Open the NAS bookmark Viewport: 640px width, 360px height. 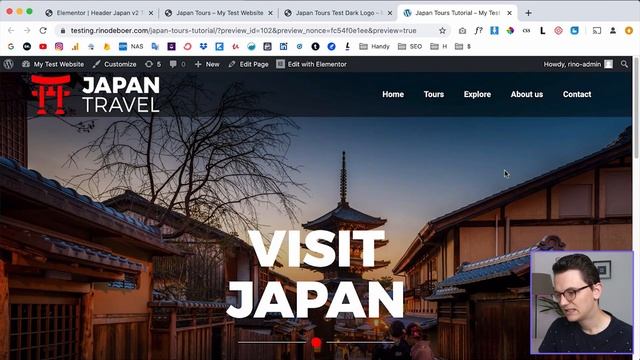click(131, 47)
